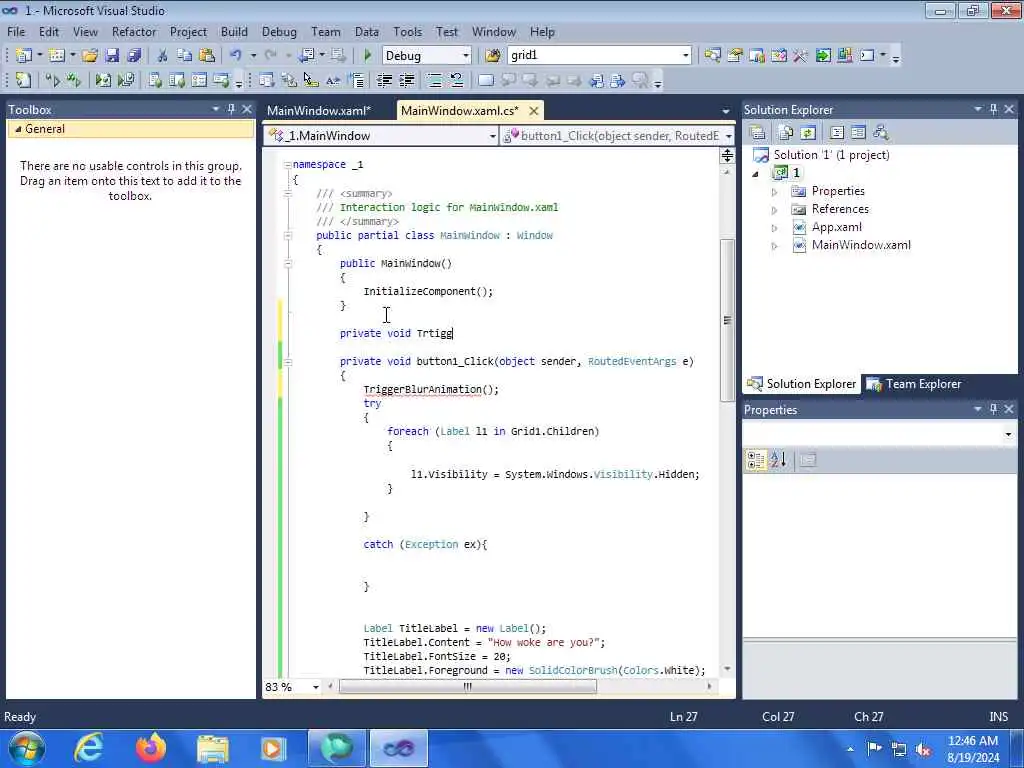Viewport: 1024px width, 768px height.
Task: Open the Debug menu
Action: point(279,31)
